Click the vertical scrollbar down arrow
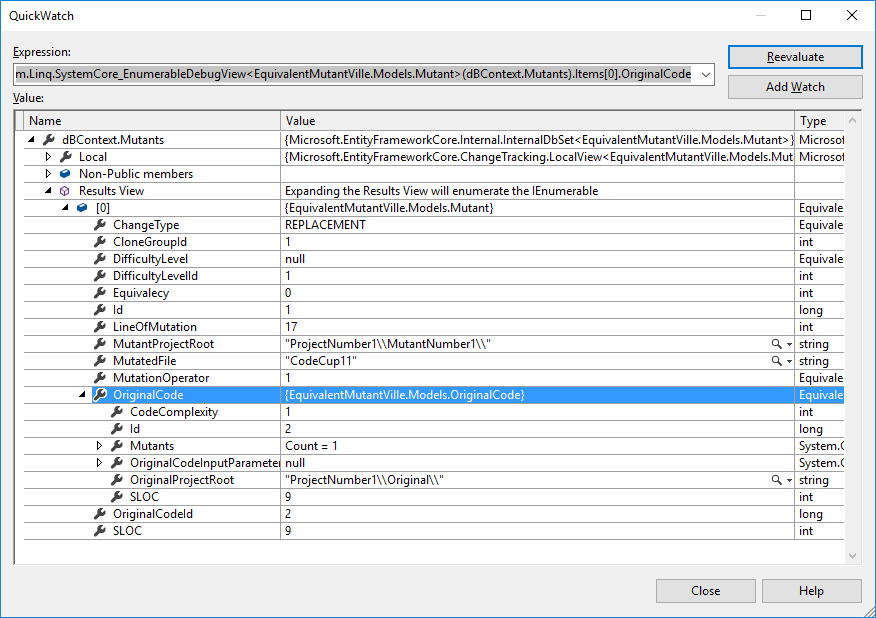876x618 pixels. click(x=852, y=553)
